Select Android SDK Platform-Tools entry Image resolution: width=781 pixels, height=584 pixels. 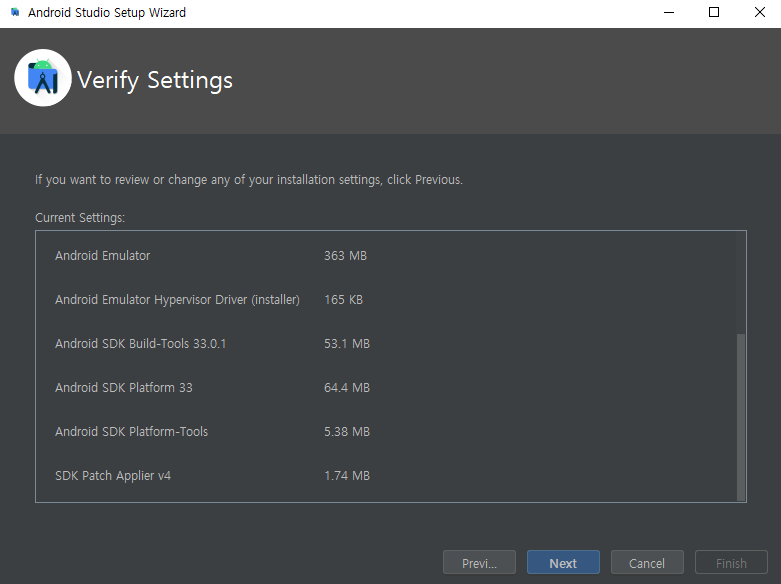[x=131, y=432]
